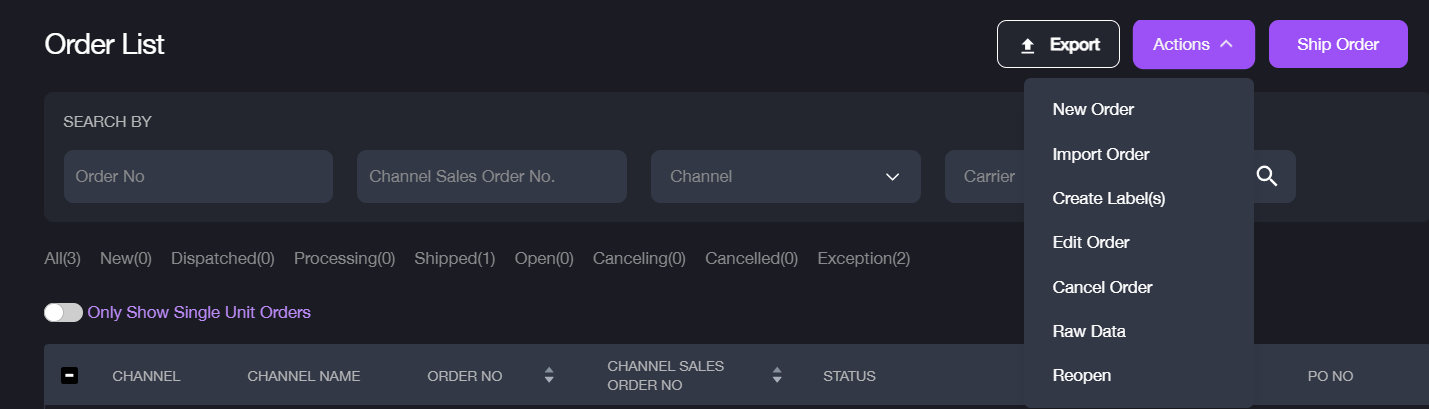The width and height of the screenshot is (1429, 409).
Task: Show the Exception(2) orders tab
Action: click(x=864, y=259)
